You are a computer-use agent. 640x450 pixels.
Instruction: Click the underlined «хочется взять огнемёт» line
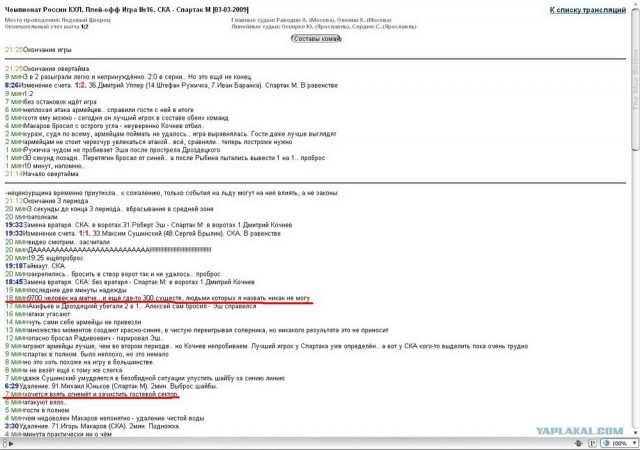(x=92, y=394)
